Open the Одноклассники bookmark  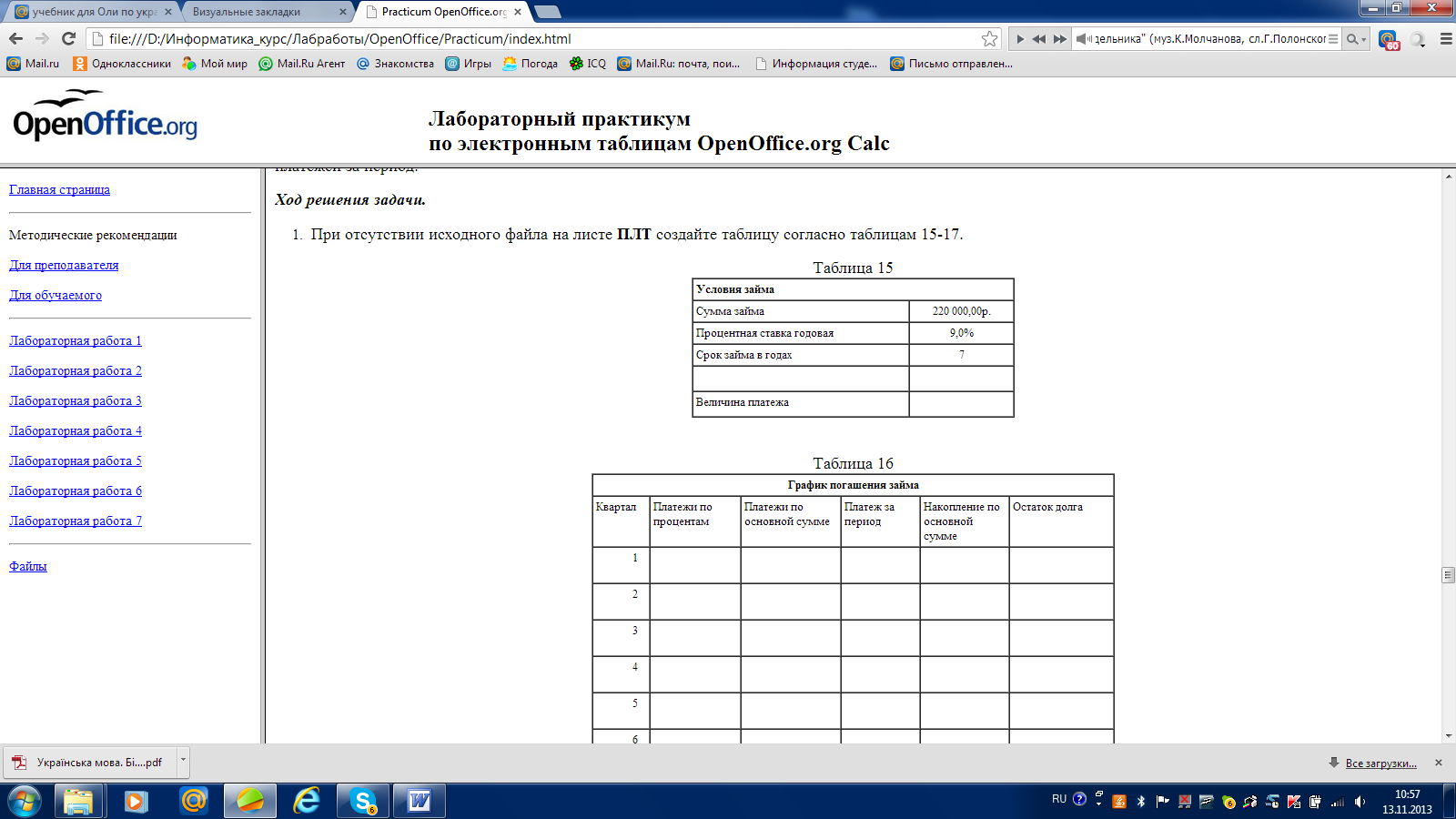[122, 64]
